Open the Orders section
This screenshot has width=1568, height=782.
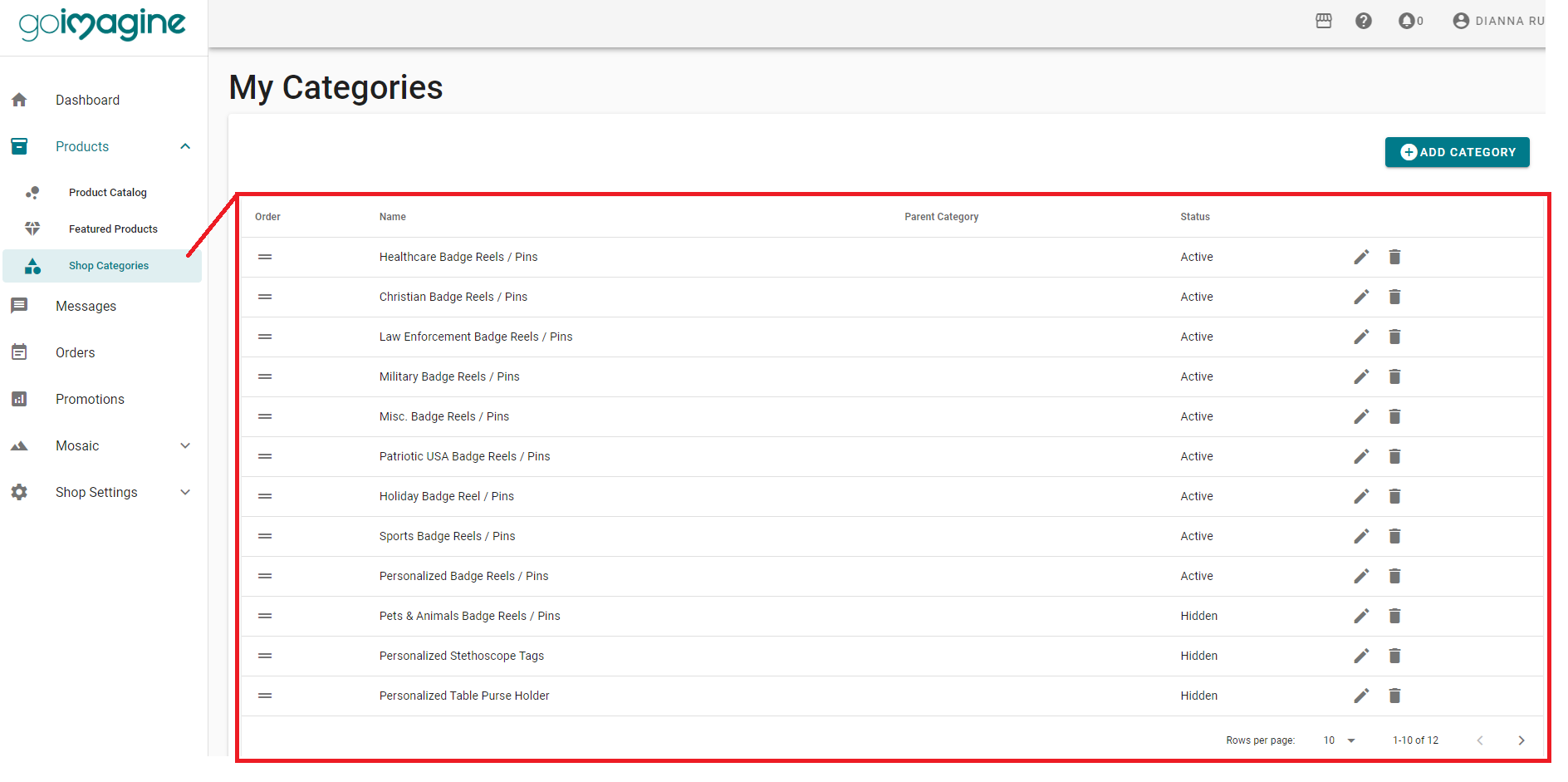point(75,352)
